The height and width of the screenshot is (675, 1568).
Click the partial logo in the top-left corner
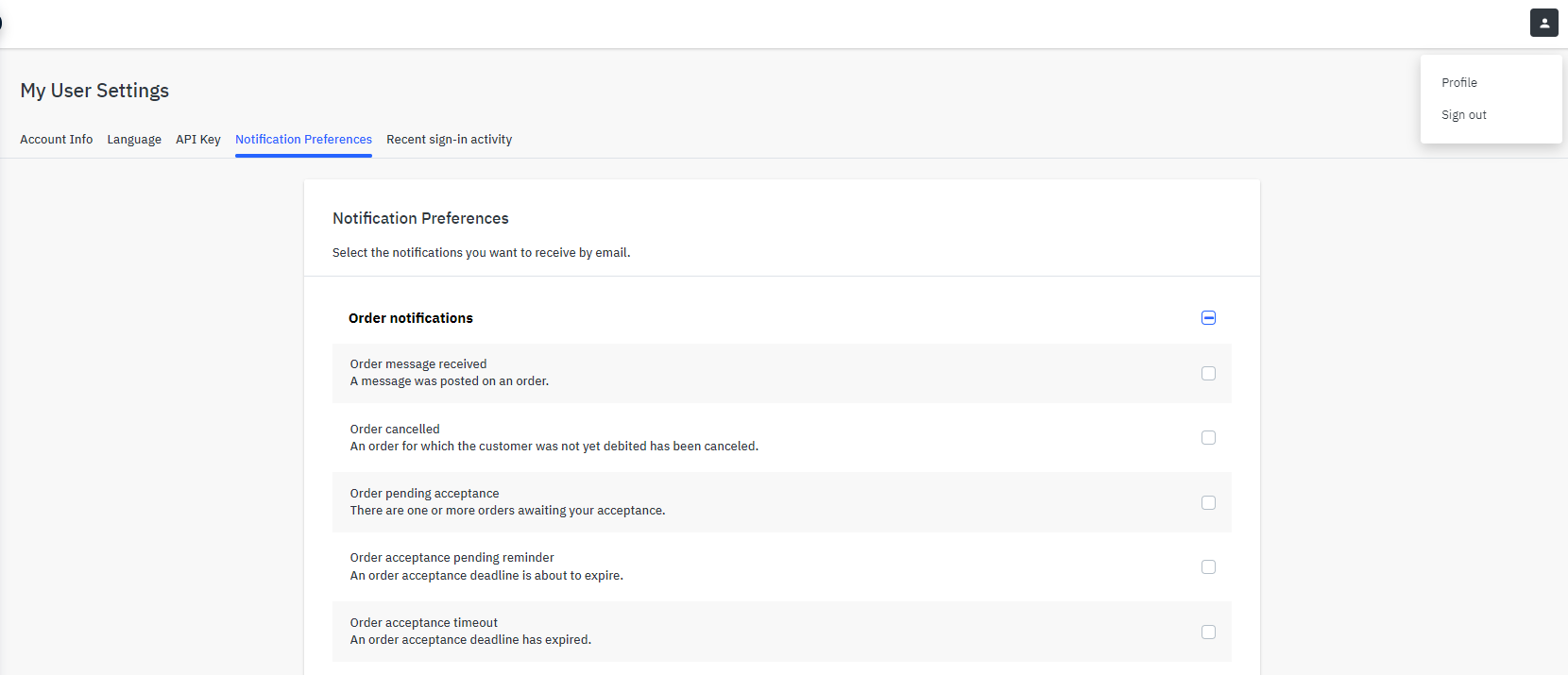[x=2, y=23]
